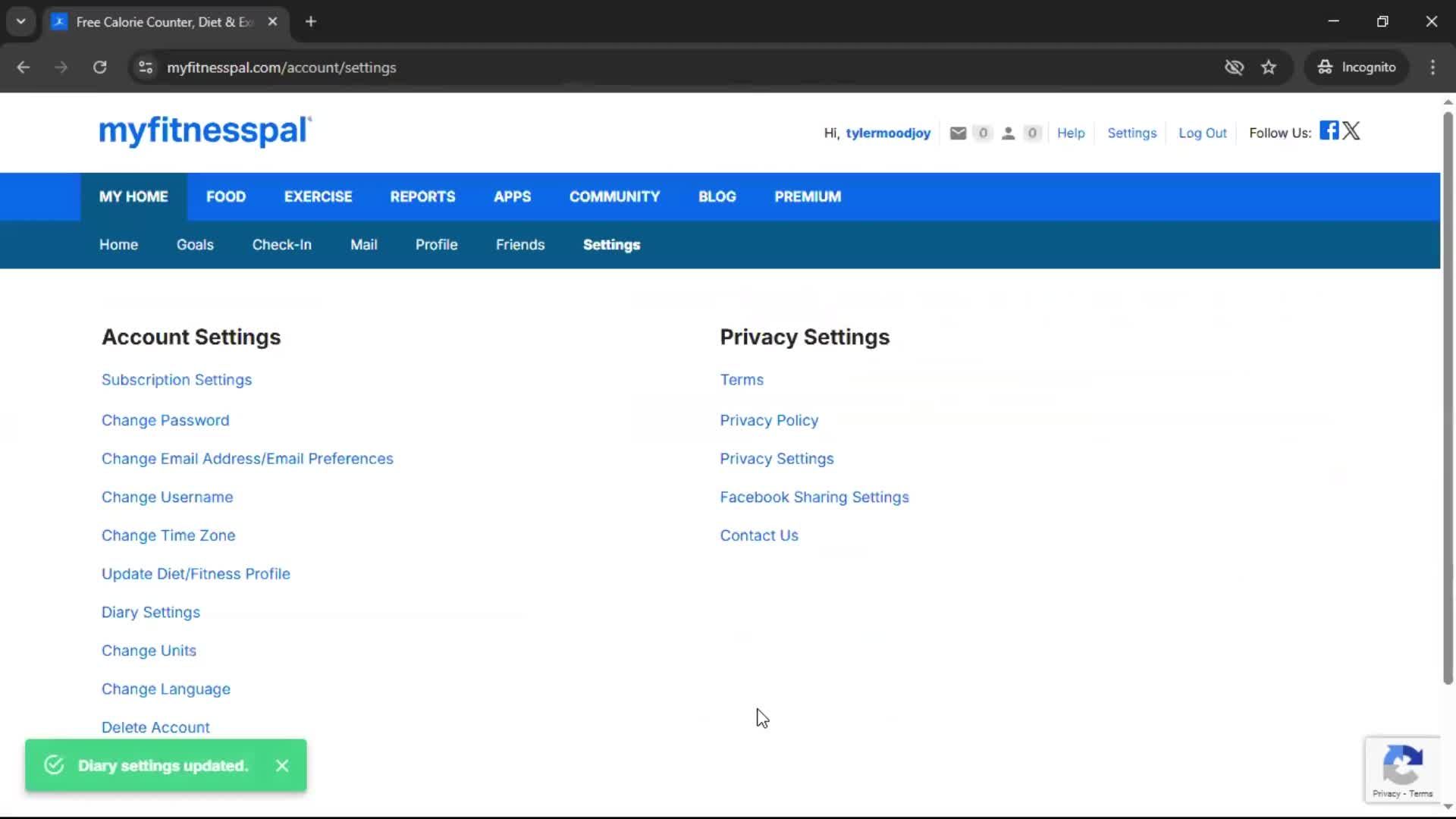Open Change Time Zone link
The image size is (1456, 819).
pos(168,536)
